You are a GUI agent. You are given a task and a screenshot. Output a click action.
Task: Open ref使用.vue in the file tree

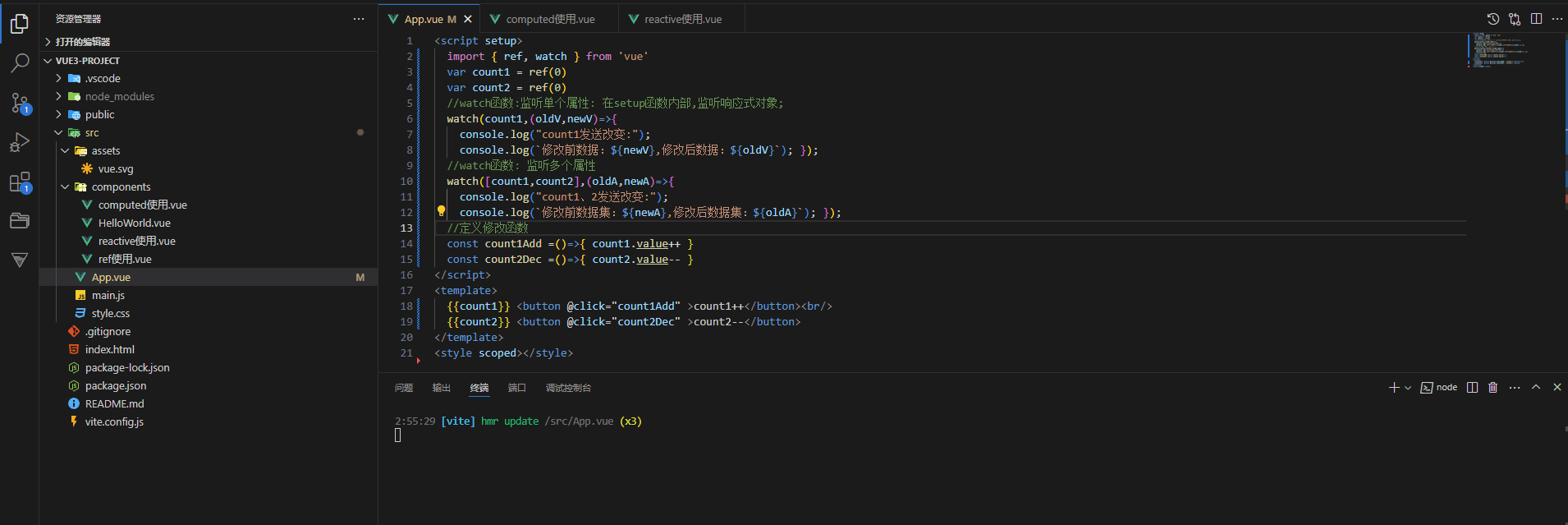pyautogui.click(x=209, y=259)
